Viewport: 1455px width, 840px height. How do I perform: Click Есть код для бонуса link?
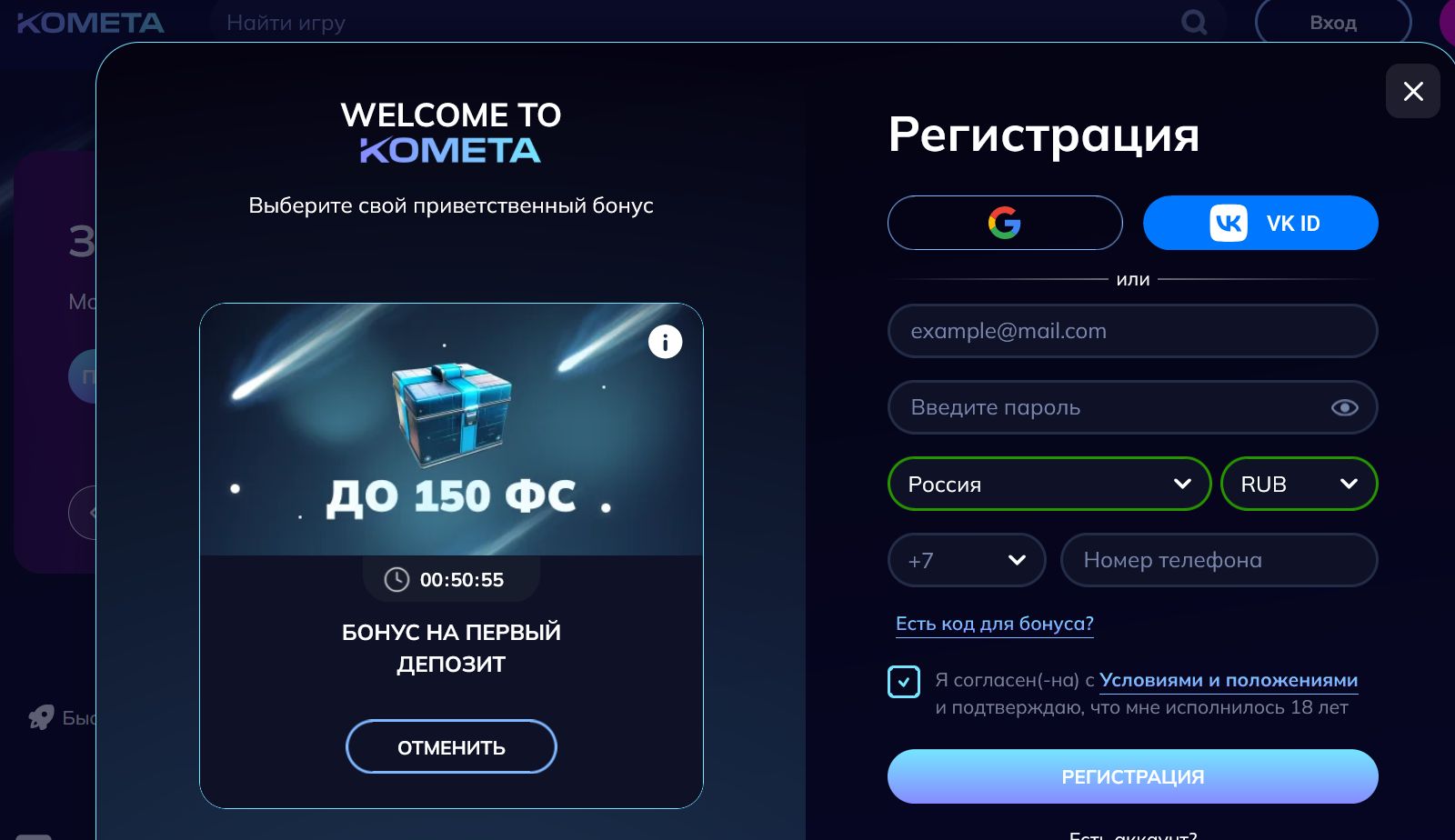click(995, 624)
